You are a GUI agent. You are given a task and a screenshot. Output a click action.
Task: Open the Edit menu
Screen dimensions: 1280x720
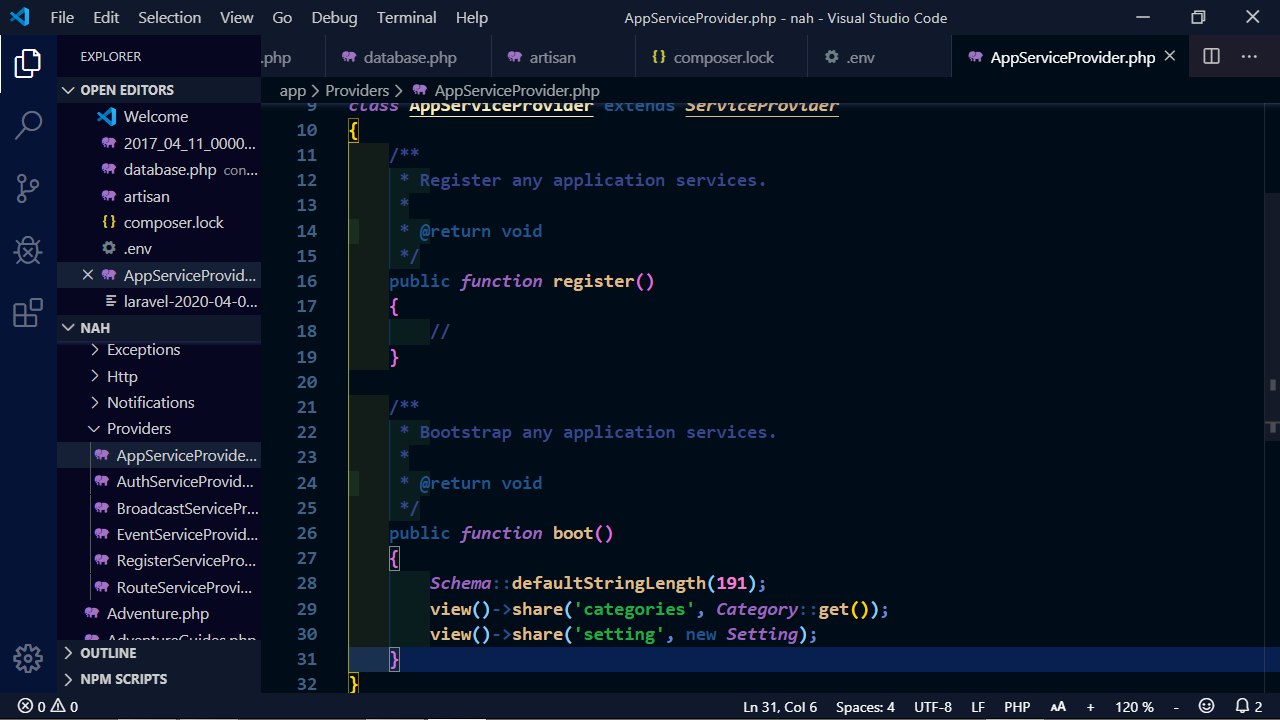point(106,17)
